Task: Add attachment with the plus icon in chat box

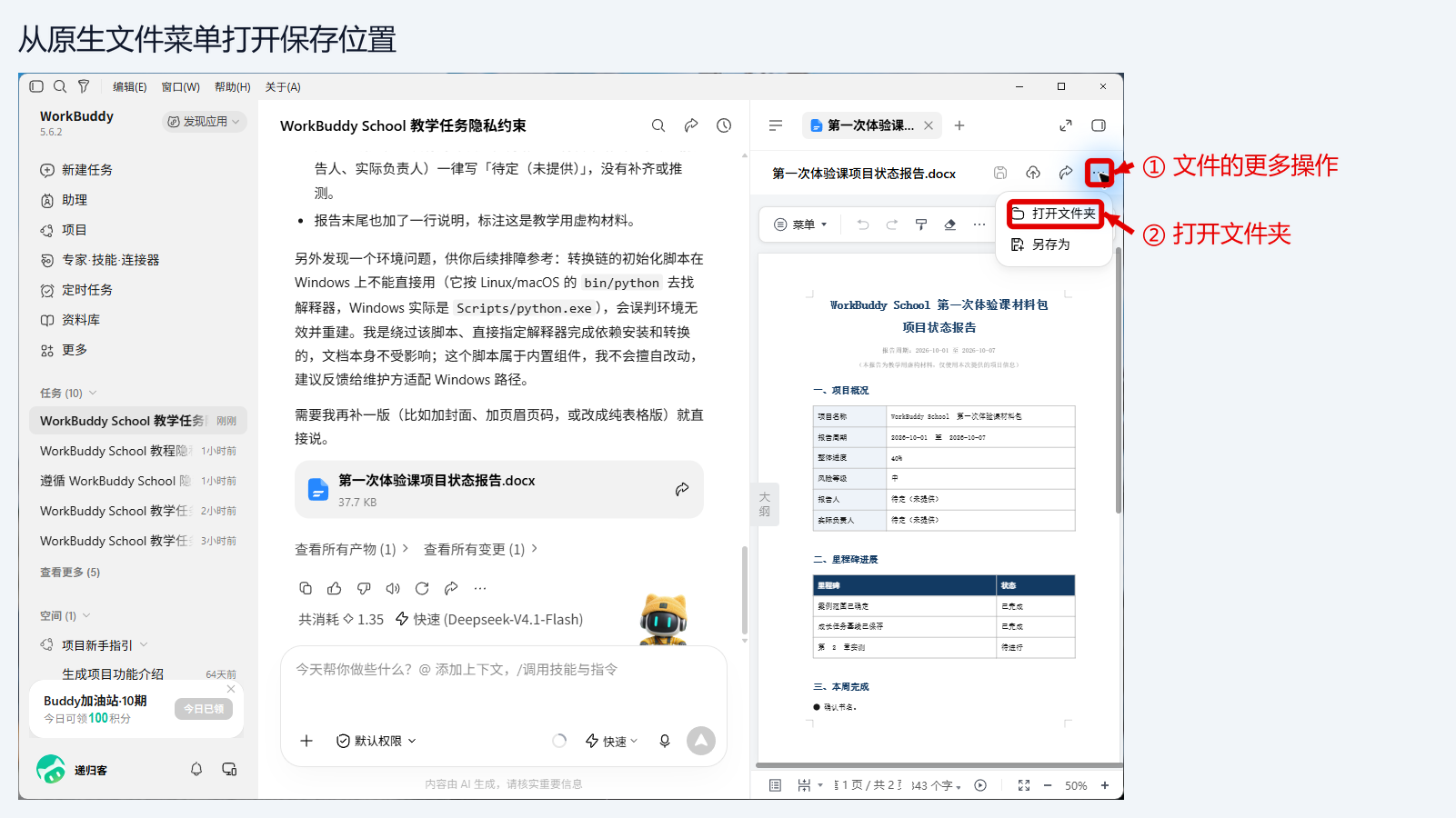Action: (306, 741)
